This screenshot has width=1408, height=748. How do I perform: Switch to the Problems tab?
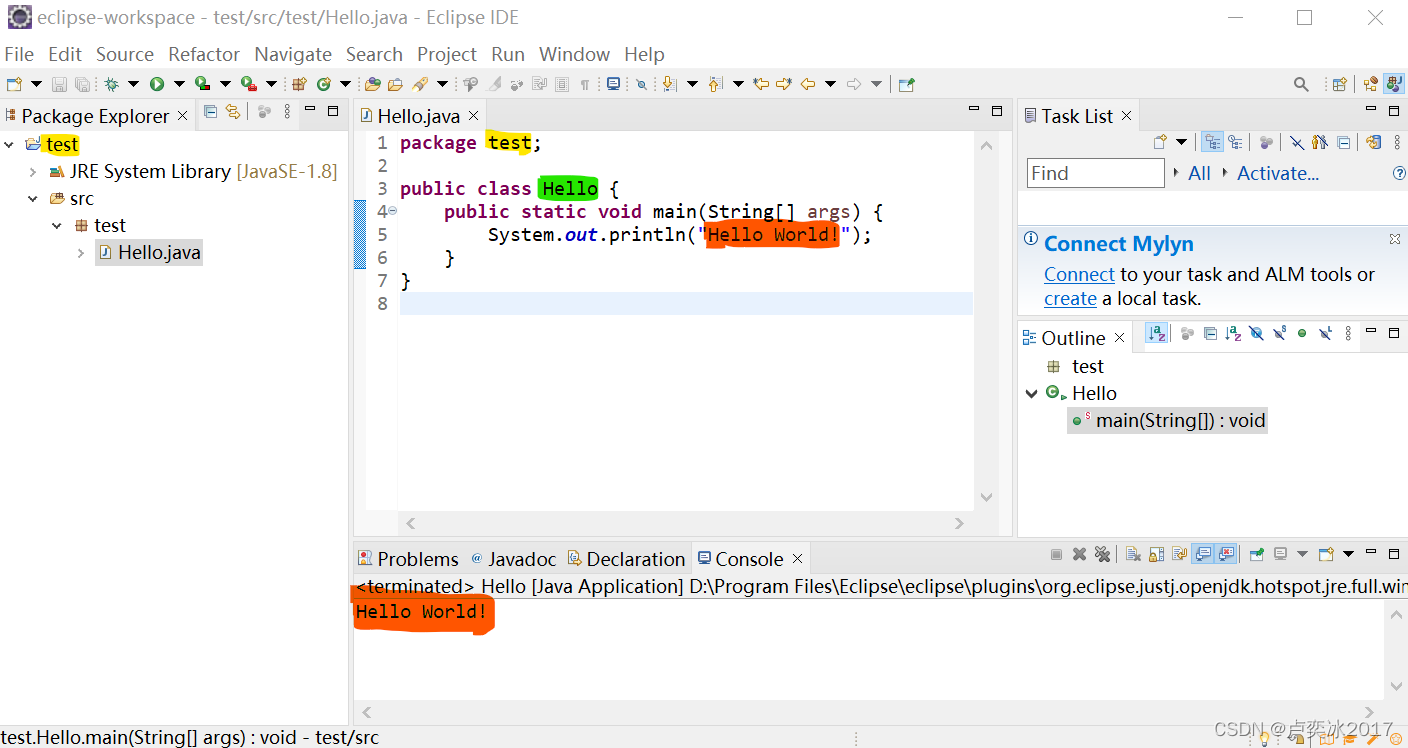(x=408, y=559)
